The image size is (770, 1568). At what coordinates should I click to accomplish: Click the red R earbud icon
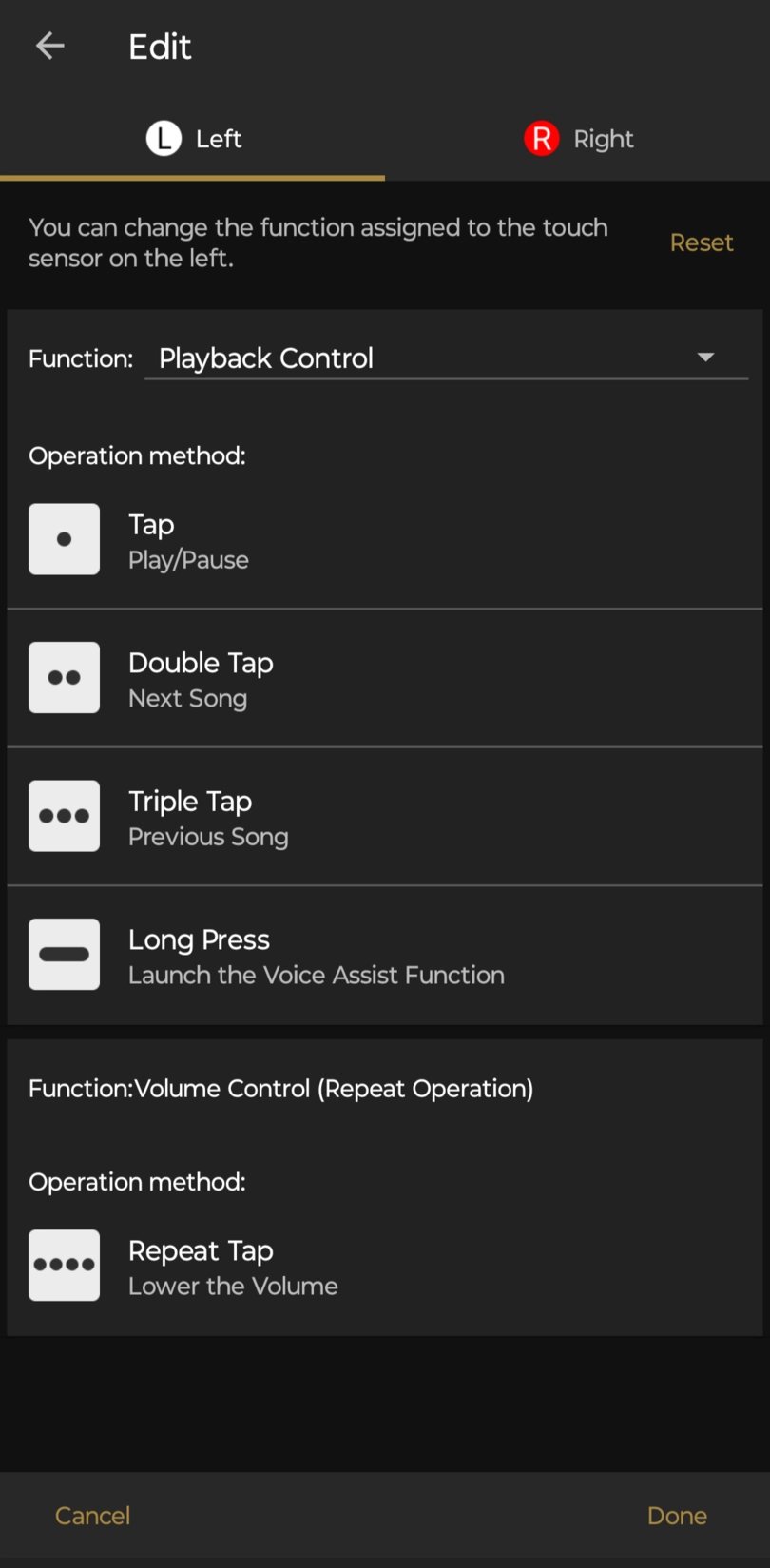coord(542,139)
